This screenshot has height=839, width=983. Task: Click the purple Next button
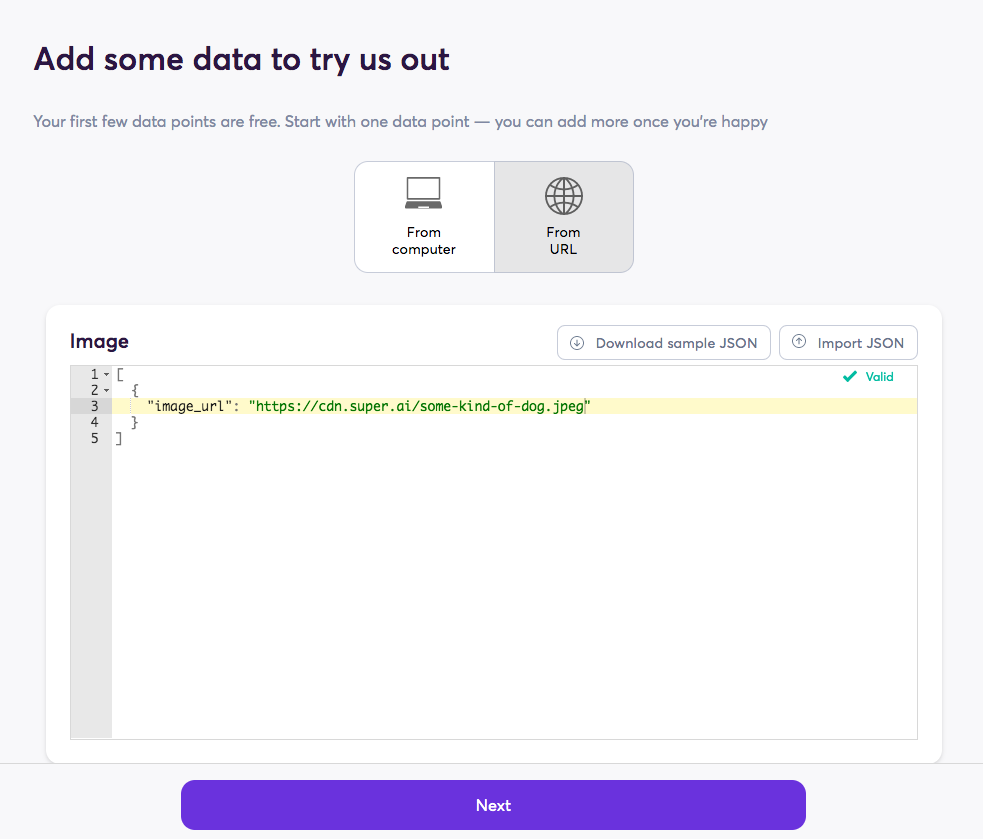point(493,805)
